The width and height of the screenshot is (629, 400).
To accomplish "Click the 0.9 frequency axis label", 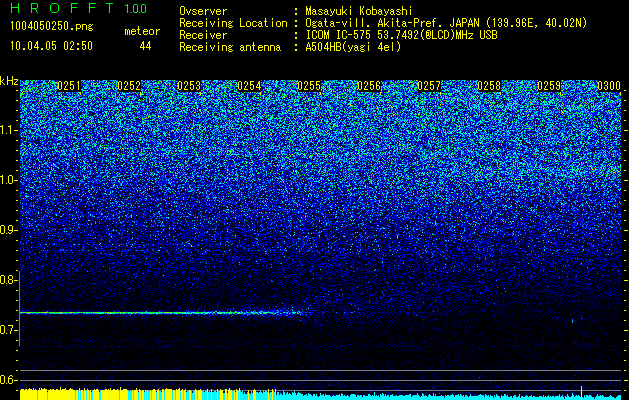I will coord(7,230).
